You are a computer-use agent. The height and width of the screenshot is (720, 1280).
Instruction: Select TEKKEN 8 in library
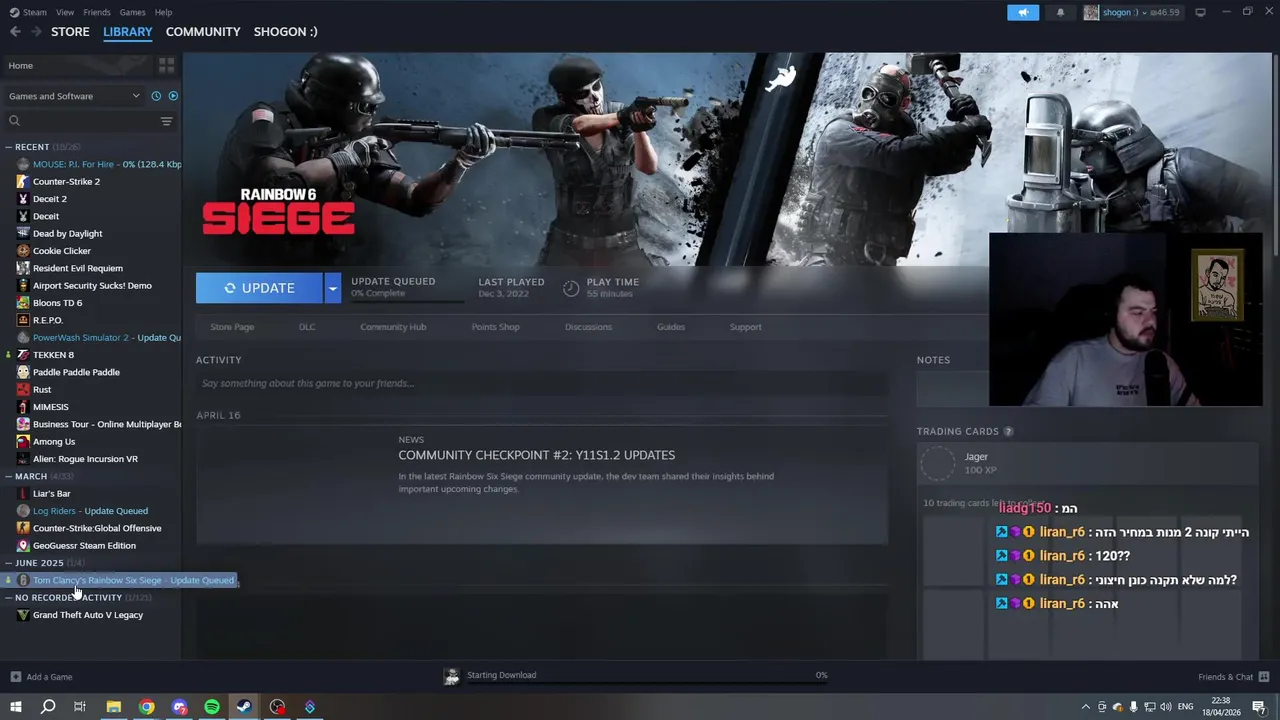tap(53, 355)
